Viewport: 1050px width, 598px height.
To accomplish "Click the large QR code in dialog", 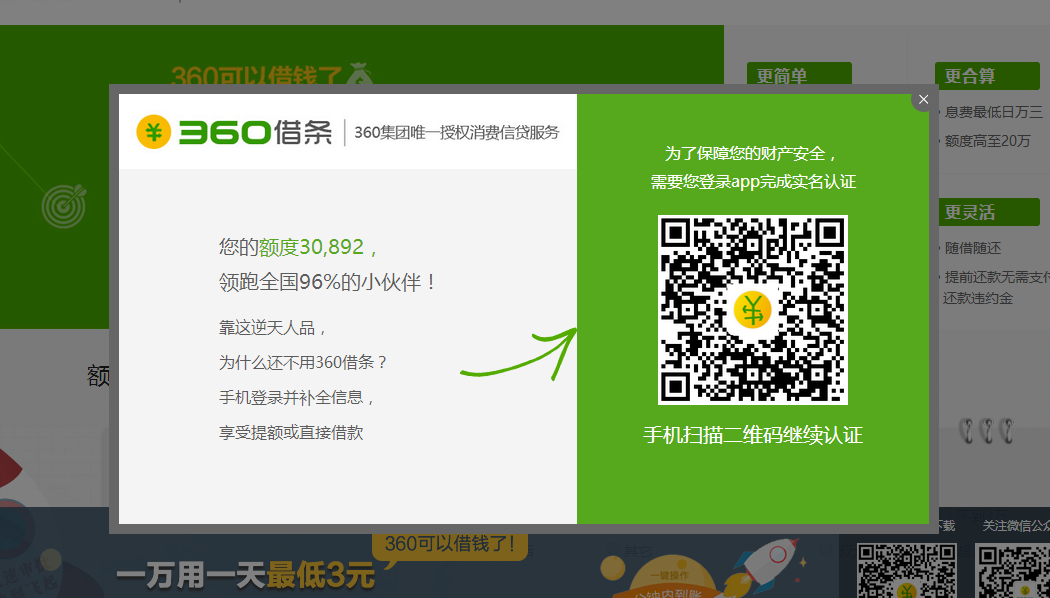I will pyautogui.click(x=753, y=309).
